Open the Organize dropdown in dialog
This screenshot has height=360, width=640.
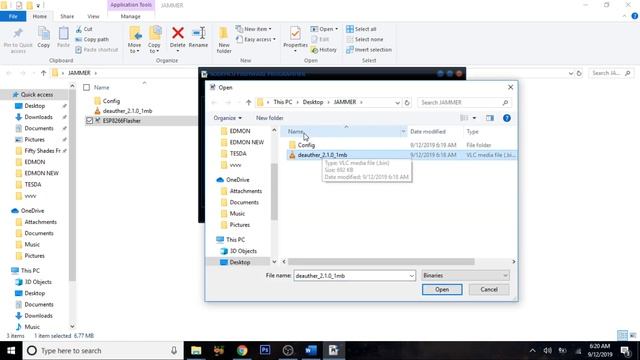tap(227, 118)
